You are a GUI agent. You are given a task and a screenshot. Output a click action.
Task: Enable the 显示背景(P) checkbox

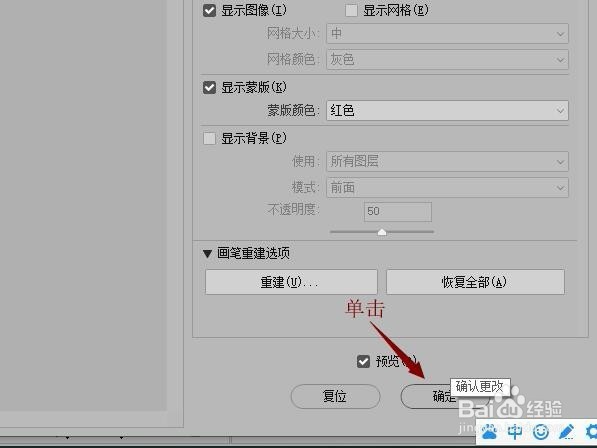pyautogui.click(x=209, y=138)
